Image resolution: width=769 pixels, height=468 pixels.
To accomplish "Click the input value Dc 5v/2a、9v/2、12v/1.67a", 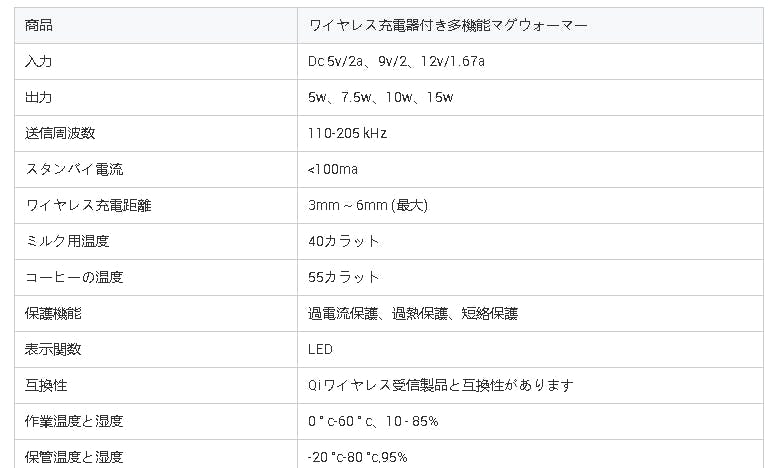I will pos(397,61).
